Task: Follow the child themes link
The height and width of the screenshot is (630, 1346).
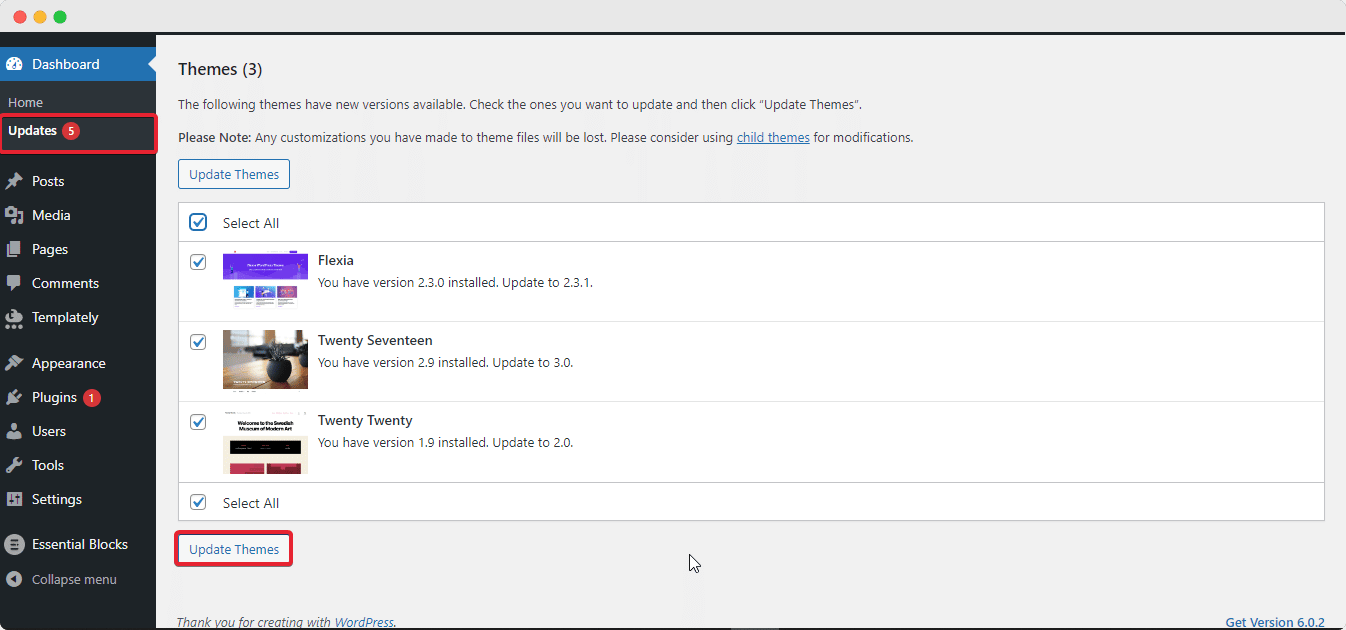Action: click(773, 137)
